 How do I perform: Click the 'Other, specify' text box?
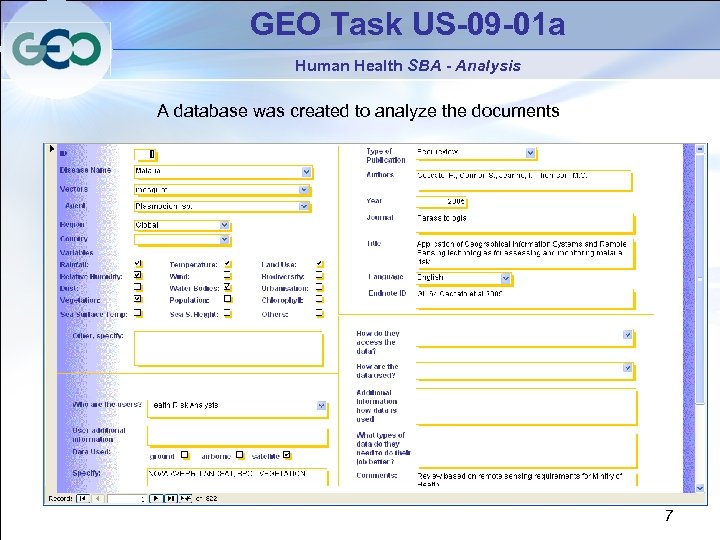228,348
